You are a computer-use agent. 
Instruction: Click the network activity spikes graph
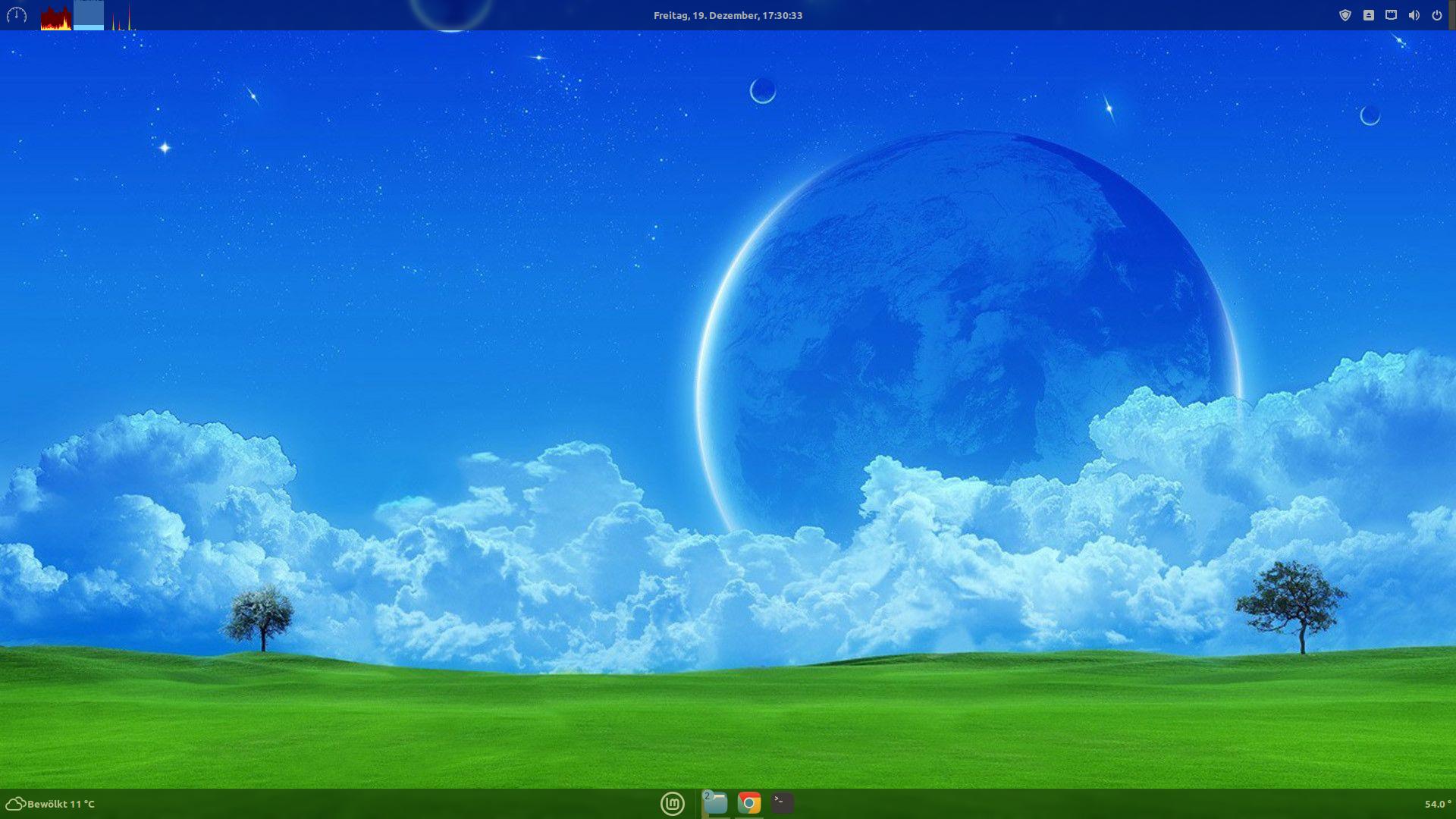(x=122, y=20)
